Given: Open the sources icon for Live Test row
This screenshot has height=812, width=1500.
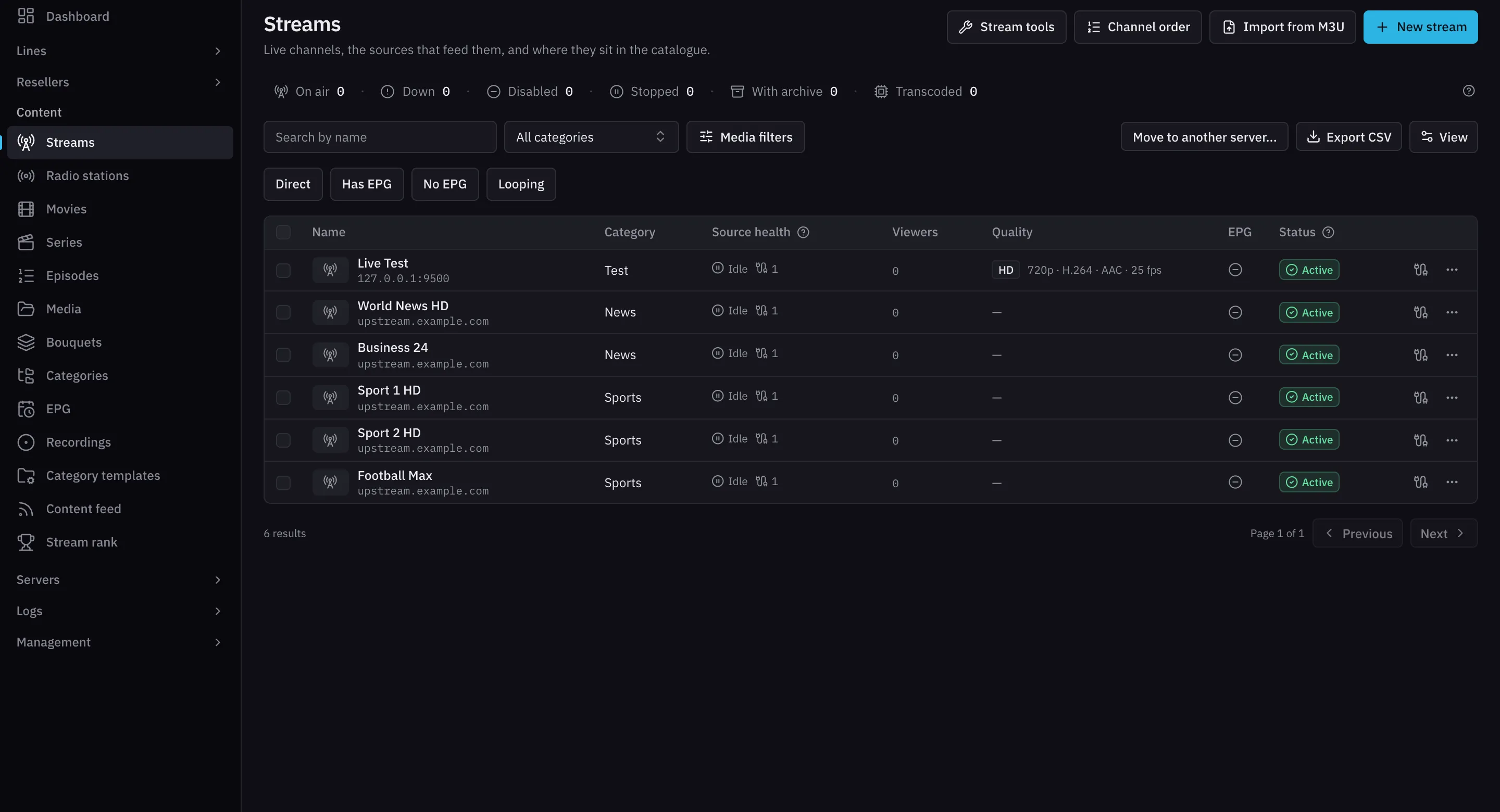Looking at the screenshot, I should [1421, 270].
